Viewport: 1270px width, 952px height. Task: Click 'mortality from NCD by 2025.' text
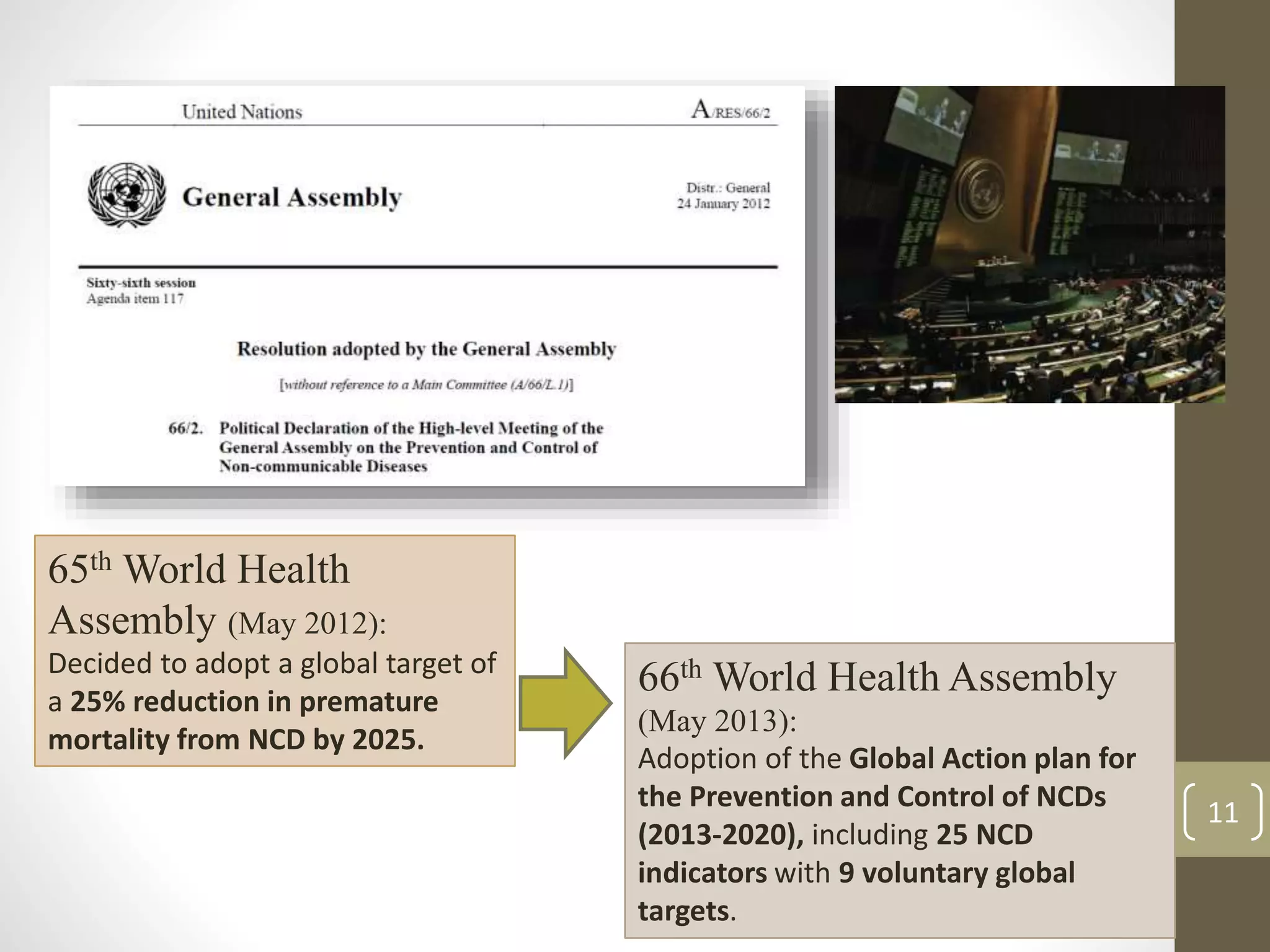pos(236,740)
